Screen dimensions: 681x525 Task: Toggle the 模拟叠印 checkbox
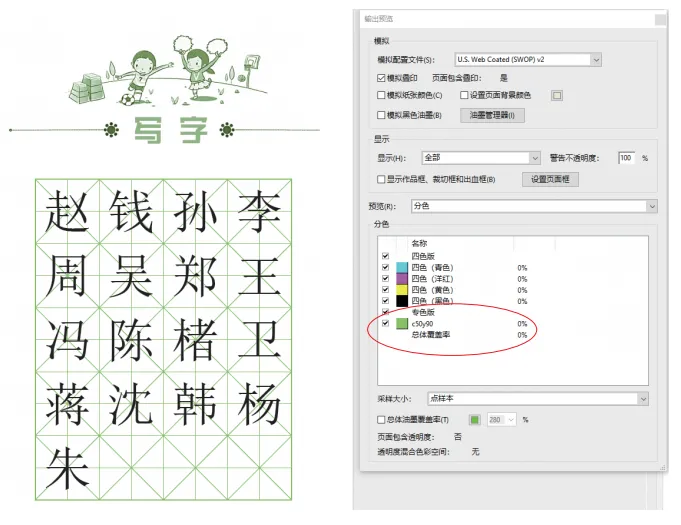coord(381,78)
